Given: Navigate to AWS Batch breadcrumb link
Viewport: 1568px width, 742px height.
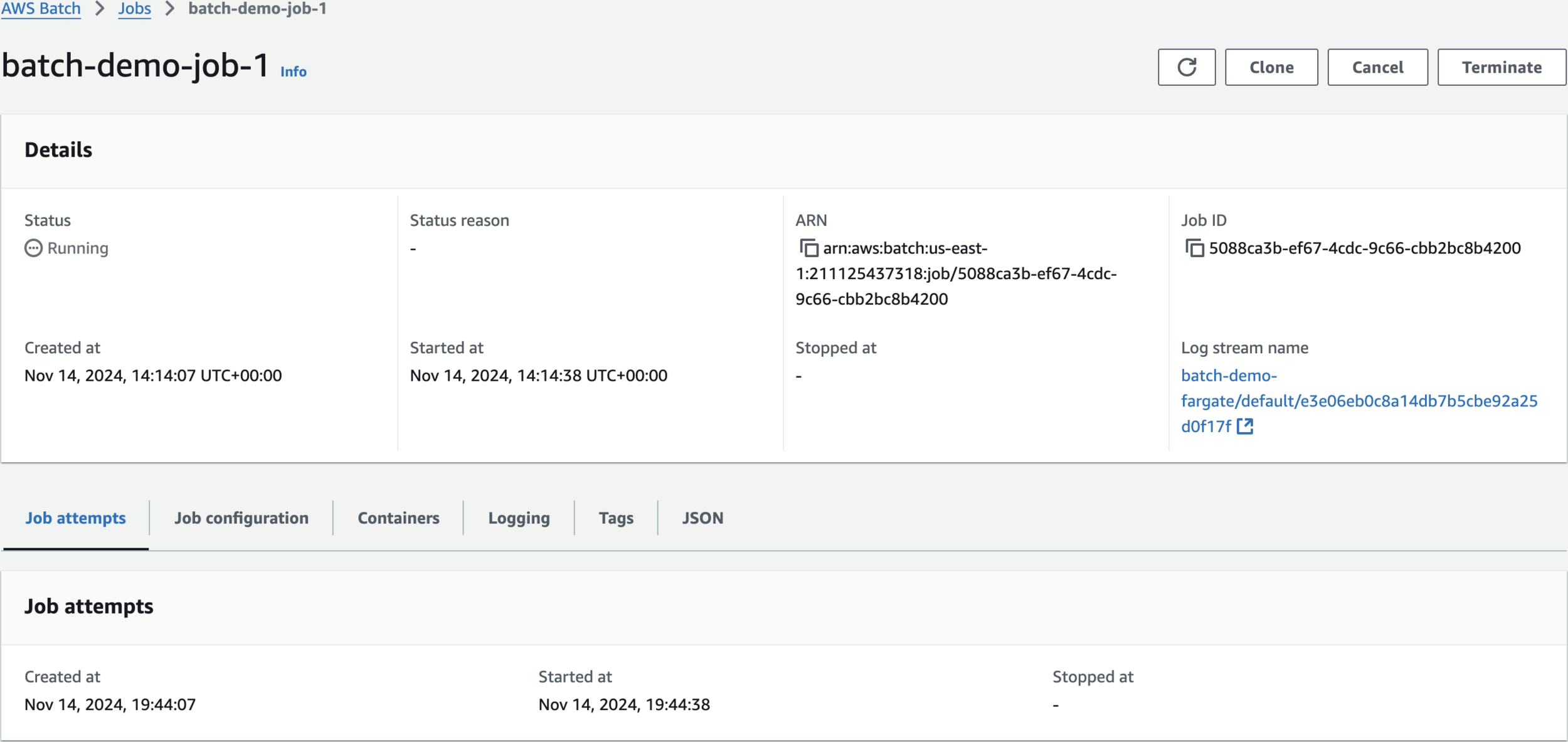Looking at the screenshot, I should tap(41, 9).
